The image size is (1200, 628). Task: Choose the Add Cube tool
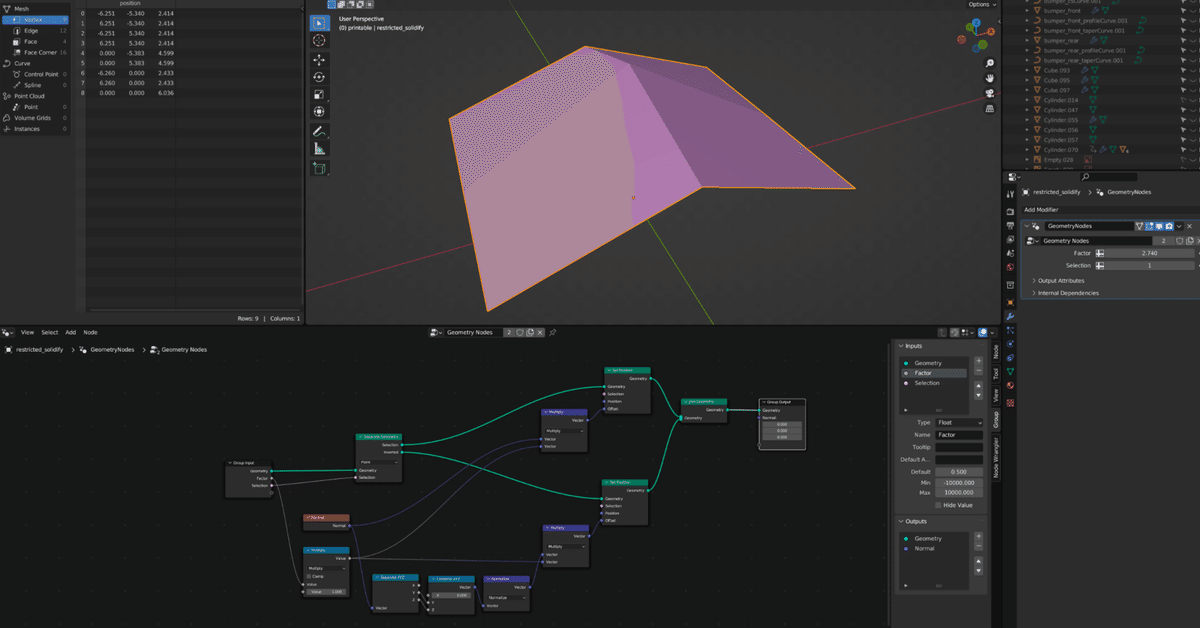pyautogui.click(x=319, y=168)
